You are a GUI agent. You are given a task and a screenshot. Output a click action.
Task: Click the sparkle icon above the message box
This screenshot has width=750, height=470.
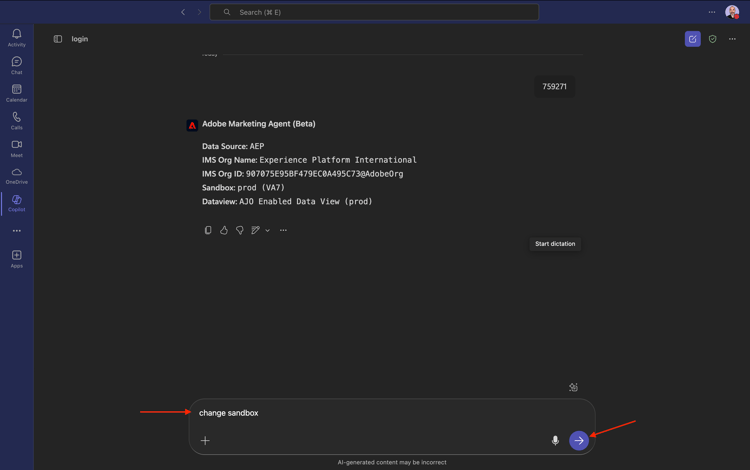coord(573,387)
